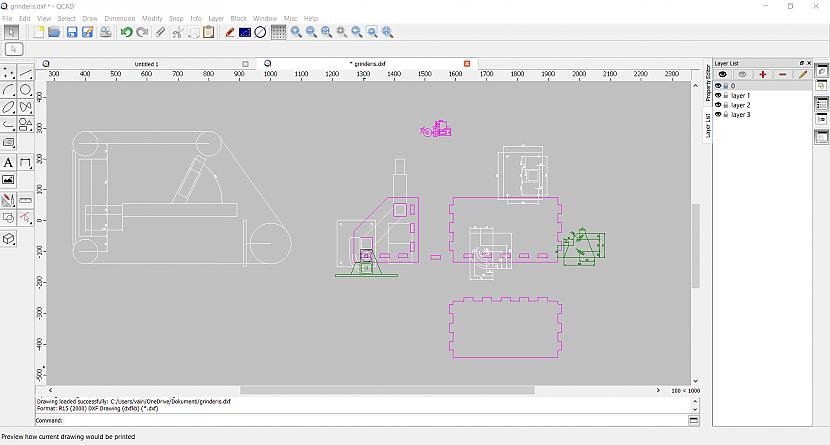This screenshot has width=830, height=445.
Task: Zoom out with magnifier minus
Action: coord(311,32)
